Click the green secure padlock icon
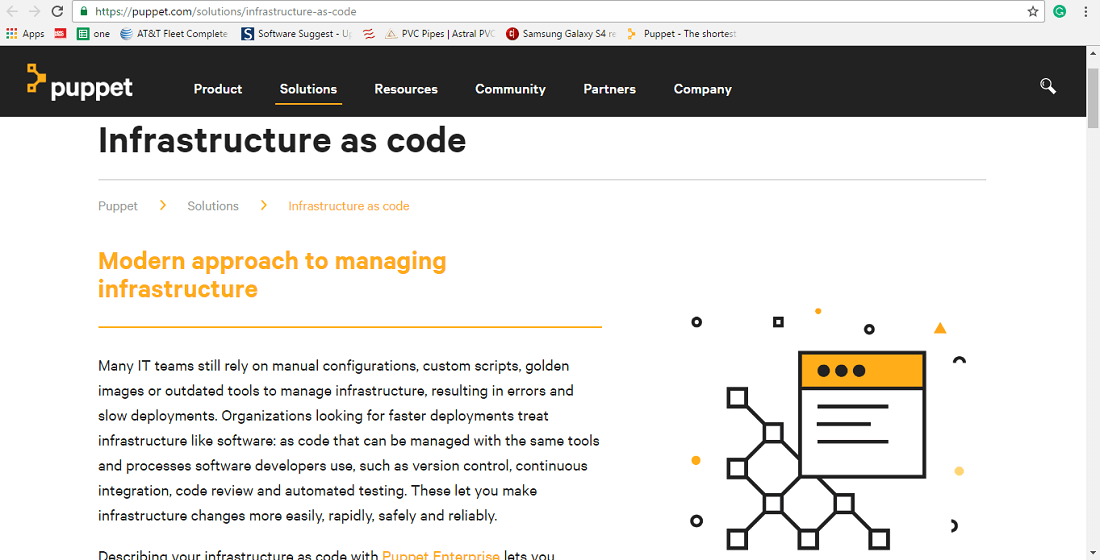This screenshot has height=560, width=1100. pyautogui.click(x=83, y=11)
